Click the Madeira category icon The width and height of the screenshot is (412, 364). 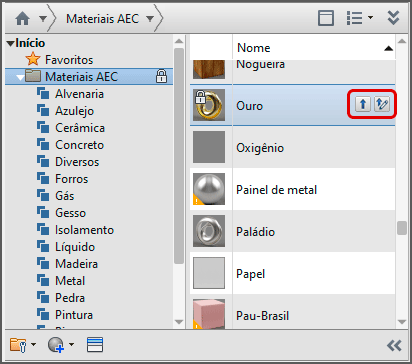43,263
